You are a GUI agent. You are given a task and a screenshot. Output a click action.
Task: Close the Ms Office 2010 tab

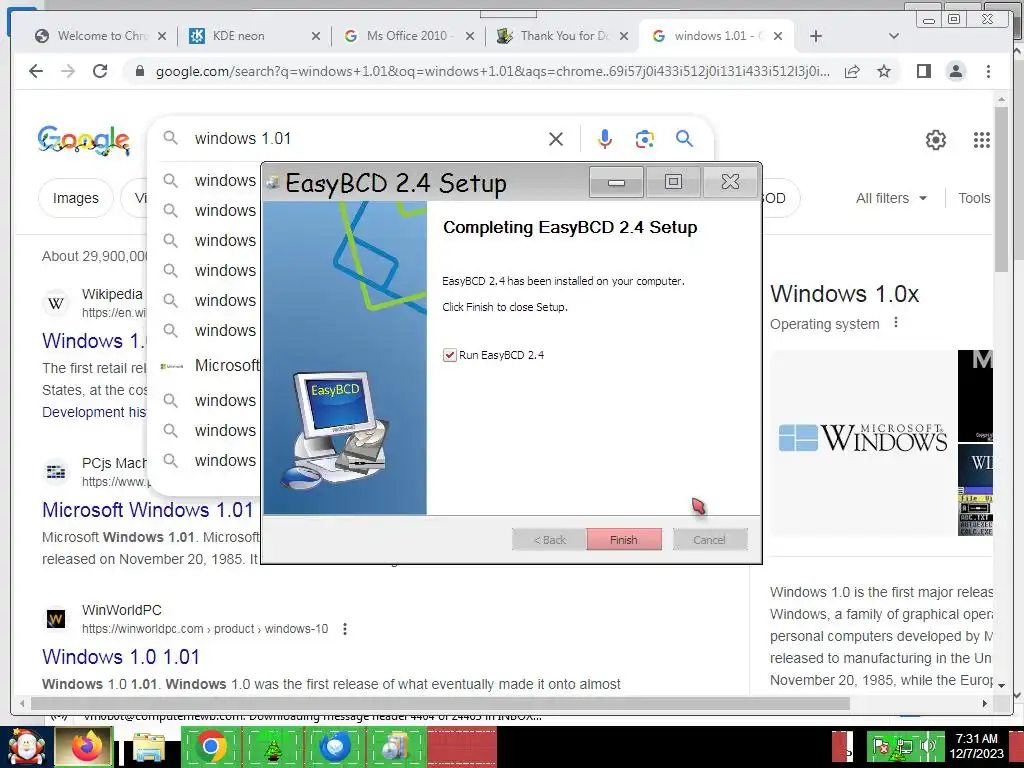(x=470, y=36)
